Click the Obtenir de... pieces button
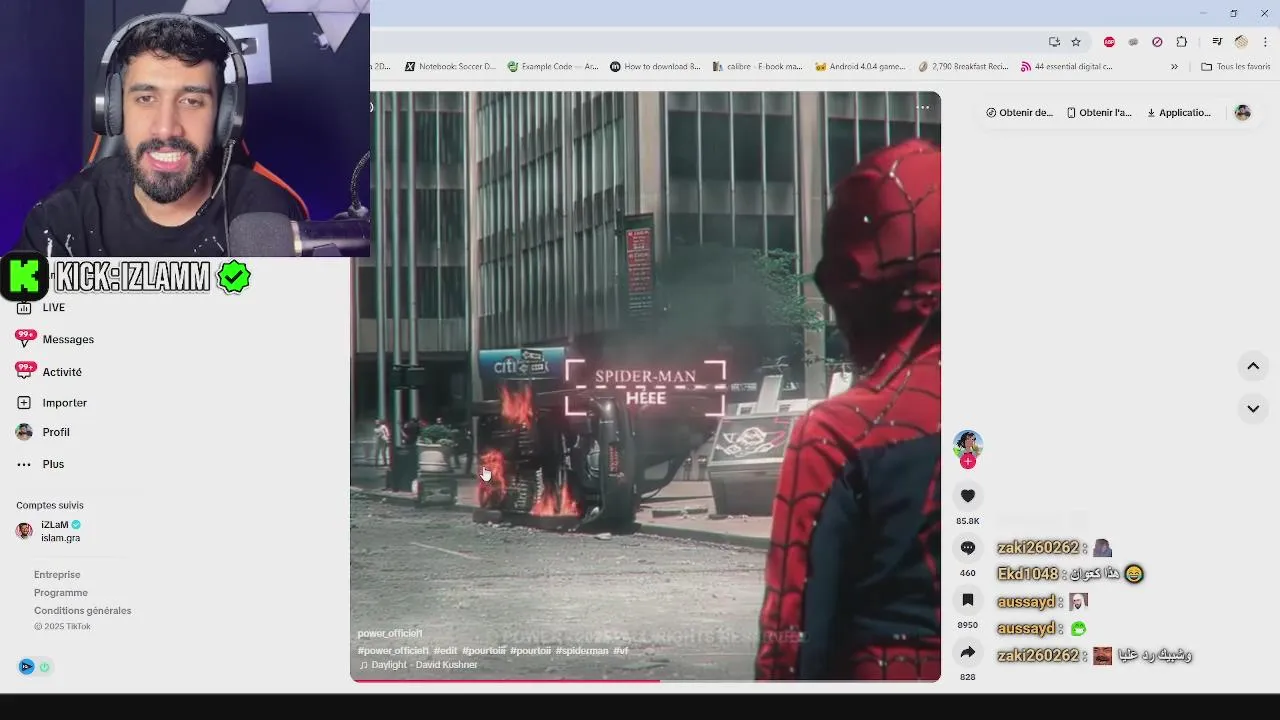 [1019, 113]
